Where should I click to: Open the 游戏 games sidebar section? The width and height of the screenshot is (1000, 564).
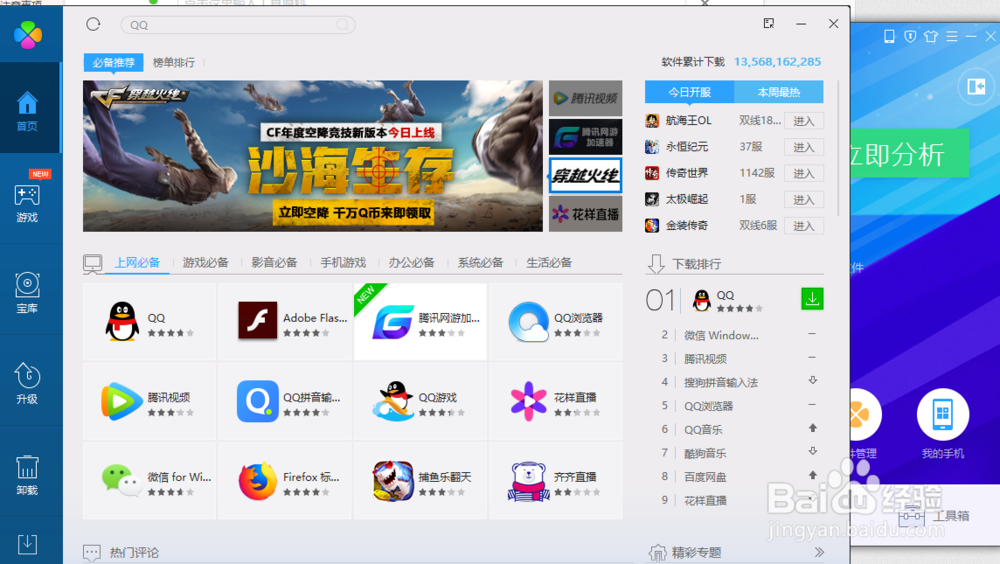click(27, 204)
